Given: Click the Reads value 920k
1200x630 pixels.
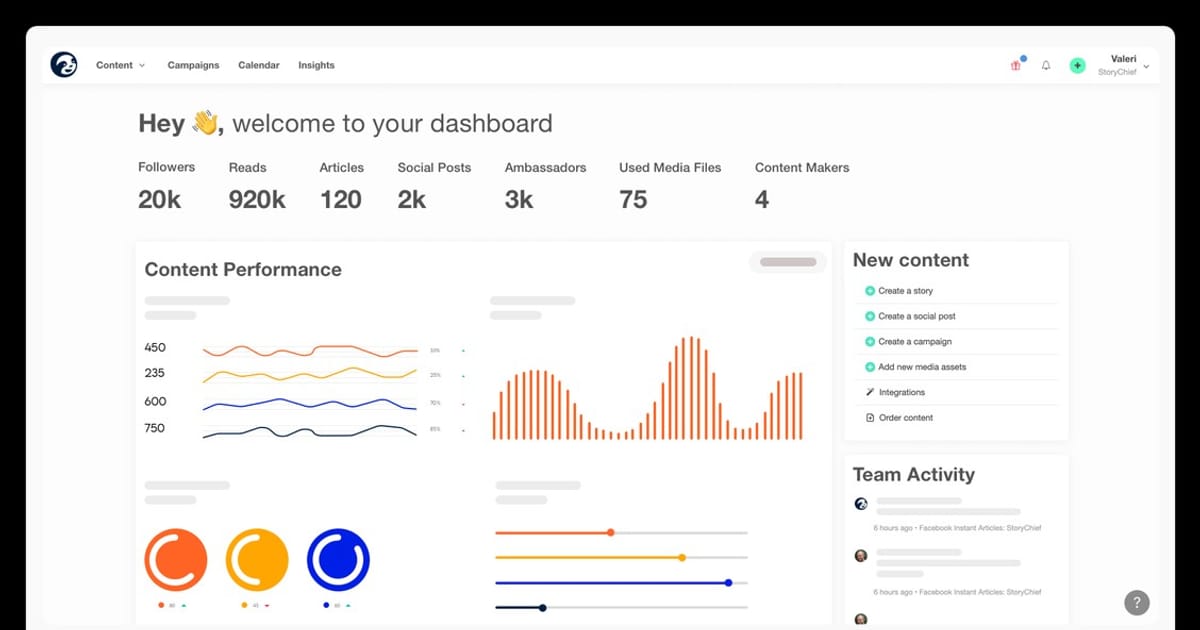Looking at the screenshot, I should pos(257,200).
